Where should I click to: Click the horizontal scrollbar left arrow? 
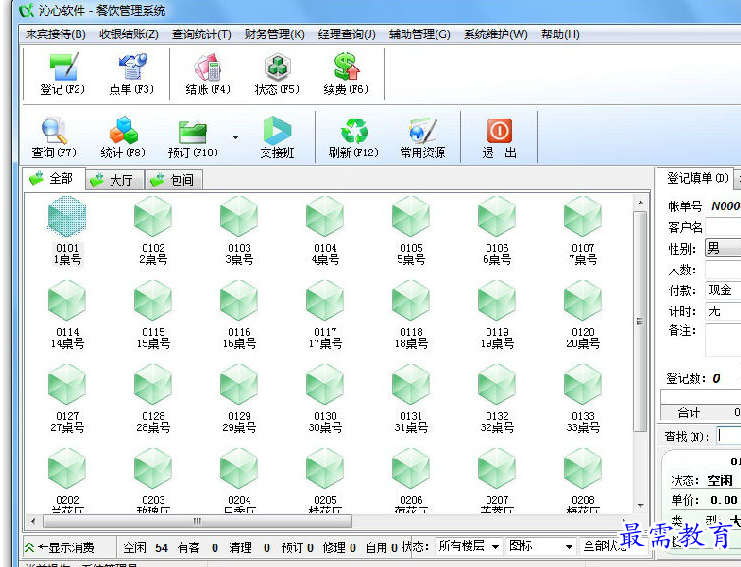tap(33, 521)
